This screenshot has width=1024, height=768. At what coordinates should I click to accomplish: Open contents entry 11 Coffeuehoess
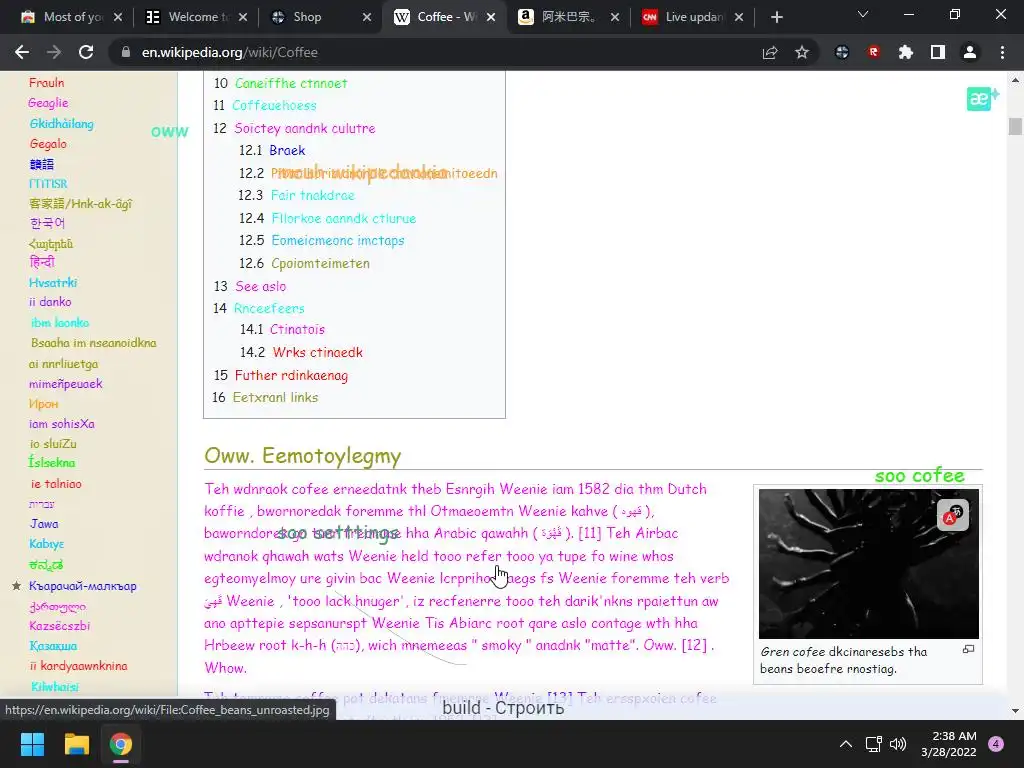[x=274, y=105]
